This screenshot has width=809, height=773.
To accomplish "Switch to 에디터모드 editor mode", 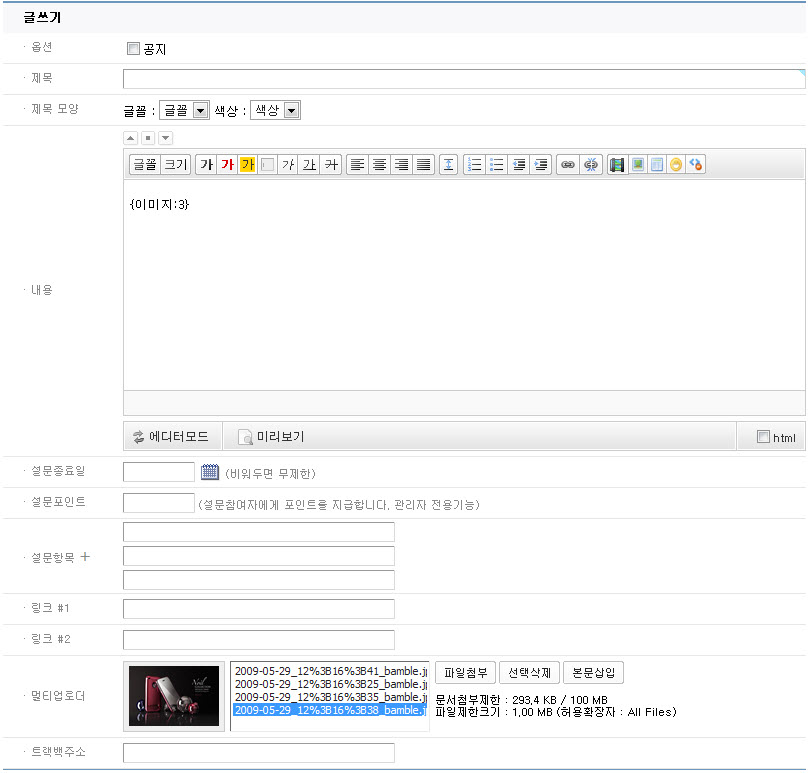I will tap(171, 437).
